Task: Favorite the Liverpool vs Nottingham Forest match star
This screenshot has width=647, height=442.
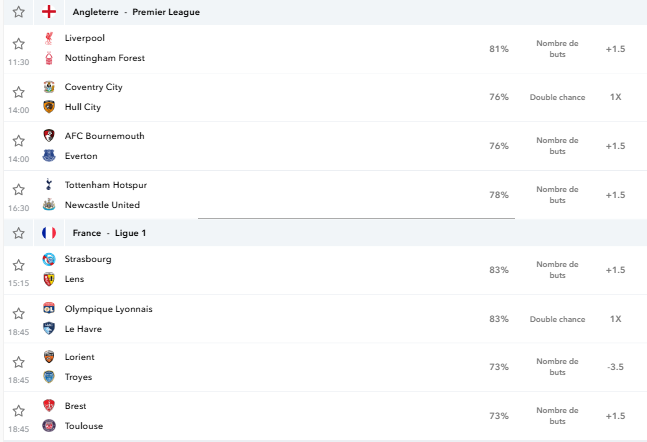Action: pyautogui.click(x=18, y=44)
